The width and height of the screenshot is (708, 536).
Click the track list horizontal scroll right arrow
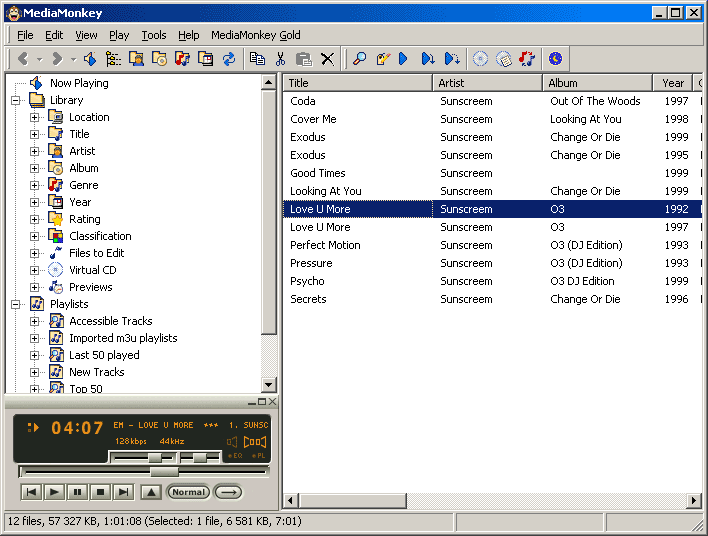(x=694, y=500)
